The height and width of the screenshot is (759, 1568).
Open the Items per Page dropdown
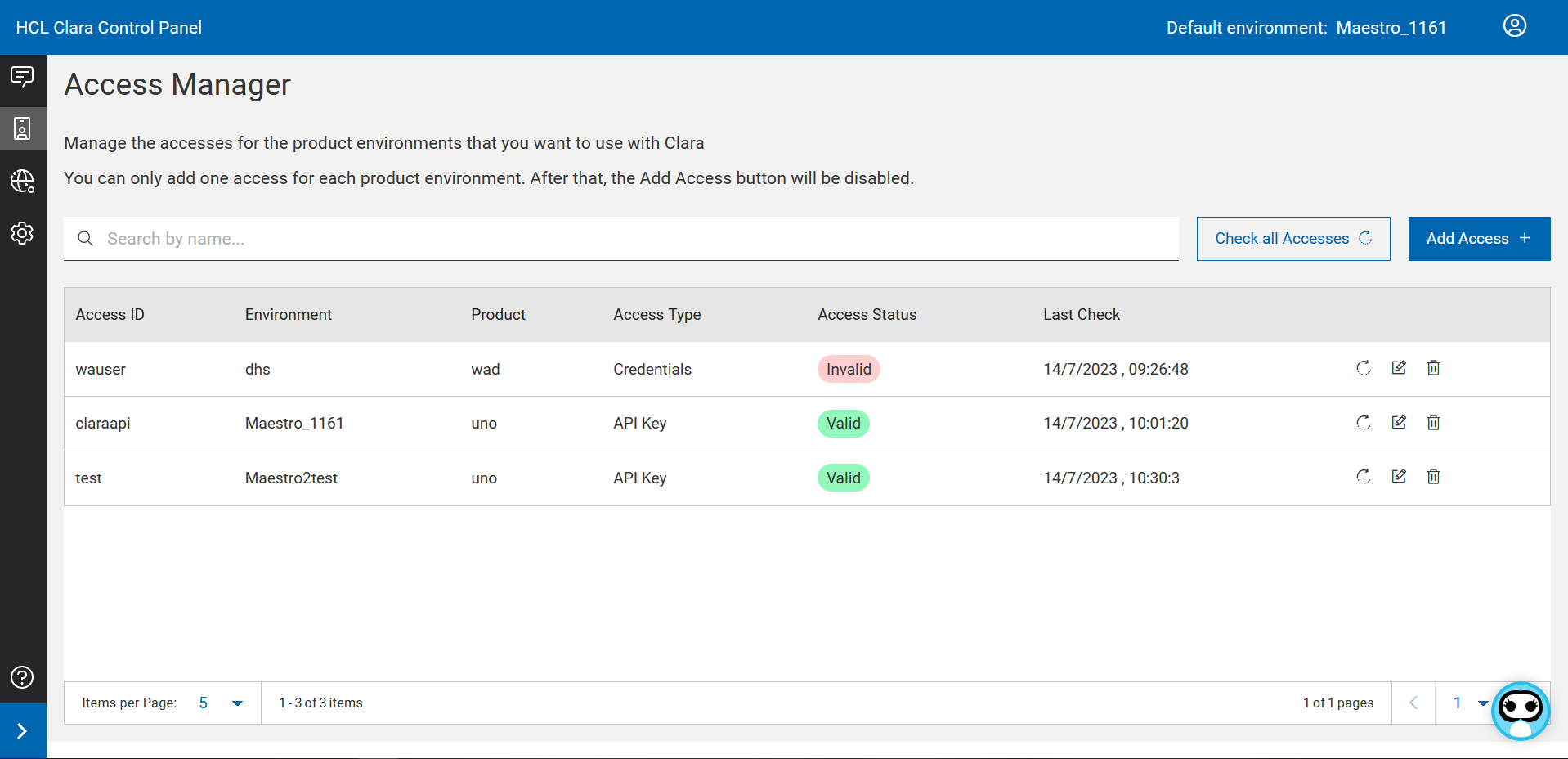click(221, 703)
